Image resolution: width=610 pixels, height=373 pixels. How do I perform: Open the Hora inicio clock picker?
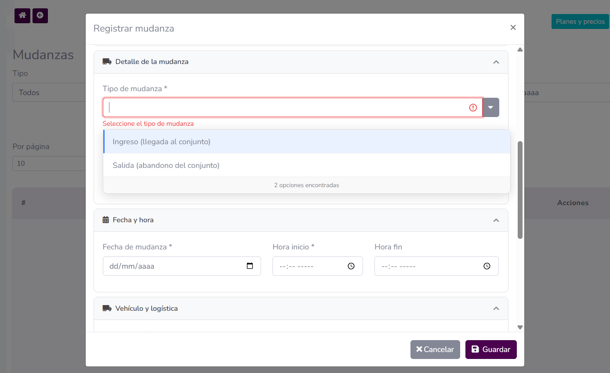351,266
